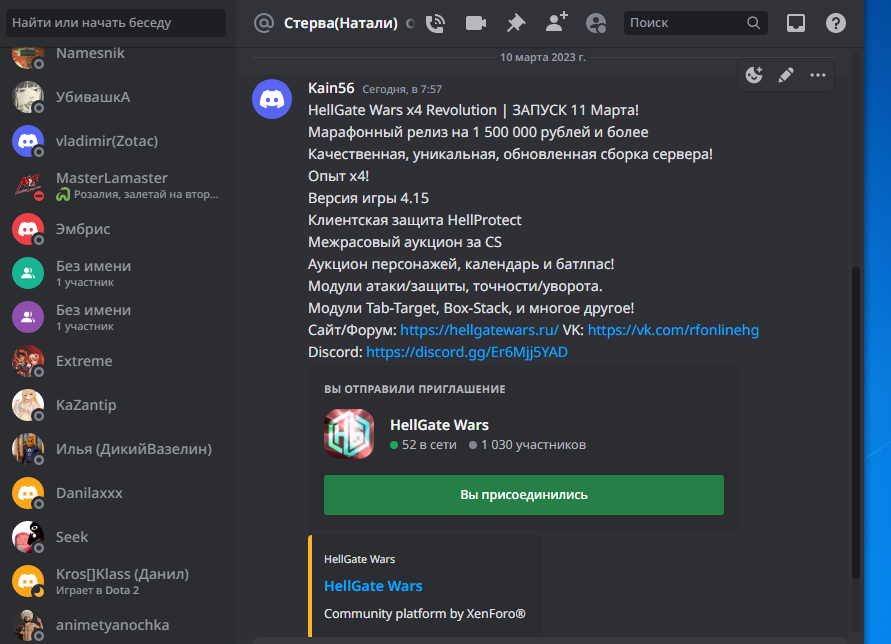Click the Вы присоединились button
891x644 pixels.
coord(523,495)
